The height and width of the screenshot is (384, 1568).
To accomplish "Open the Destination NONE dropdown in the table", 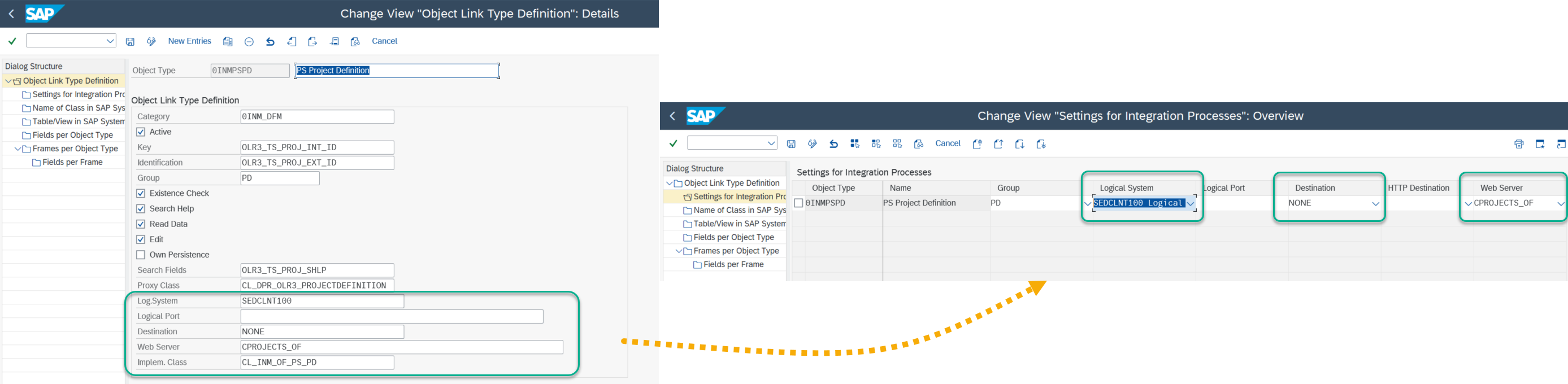I will (1375, 203).
